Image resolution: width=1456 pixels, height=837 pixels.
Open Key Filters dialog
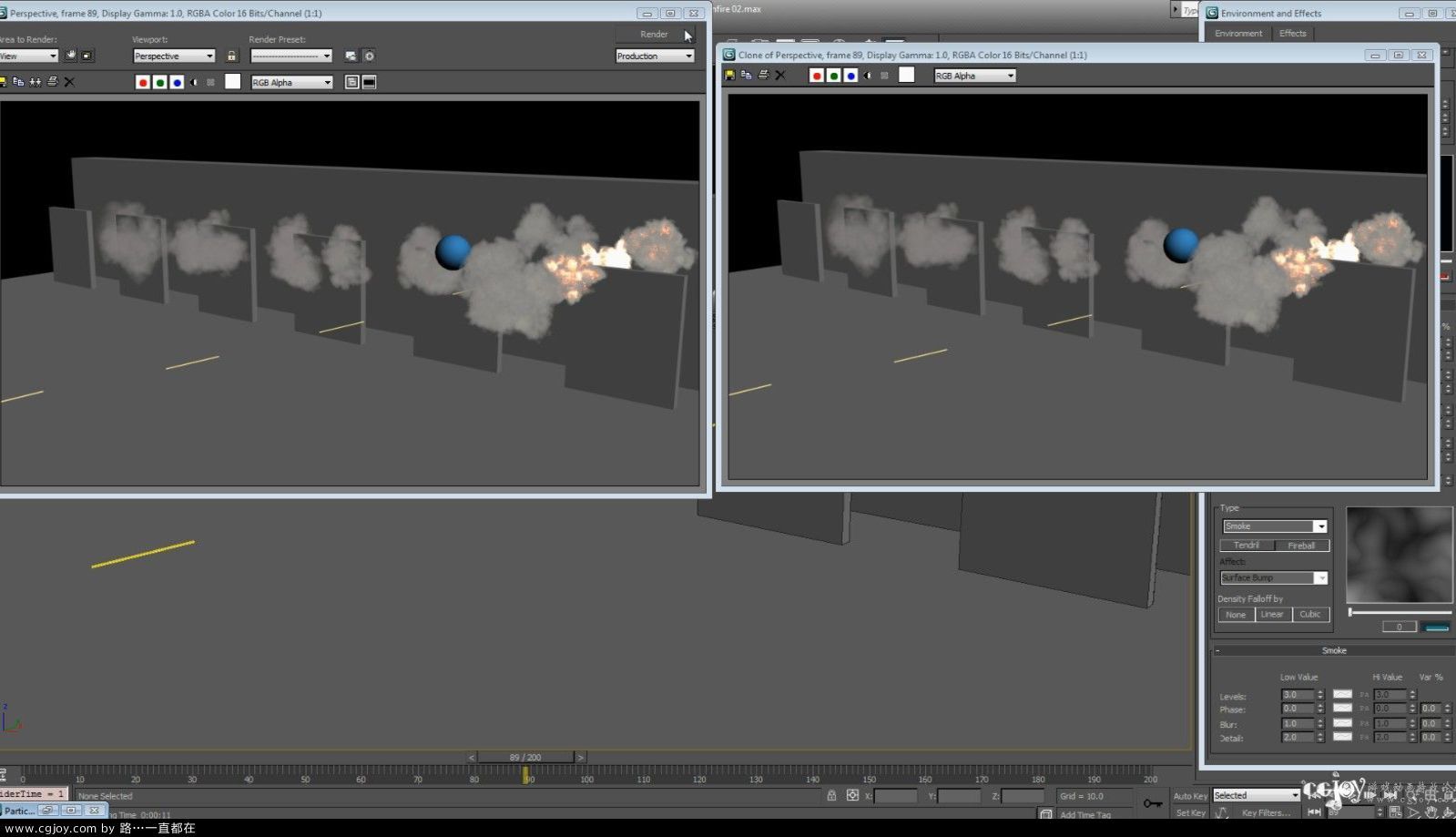(x=1266, y=813)
